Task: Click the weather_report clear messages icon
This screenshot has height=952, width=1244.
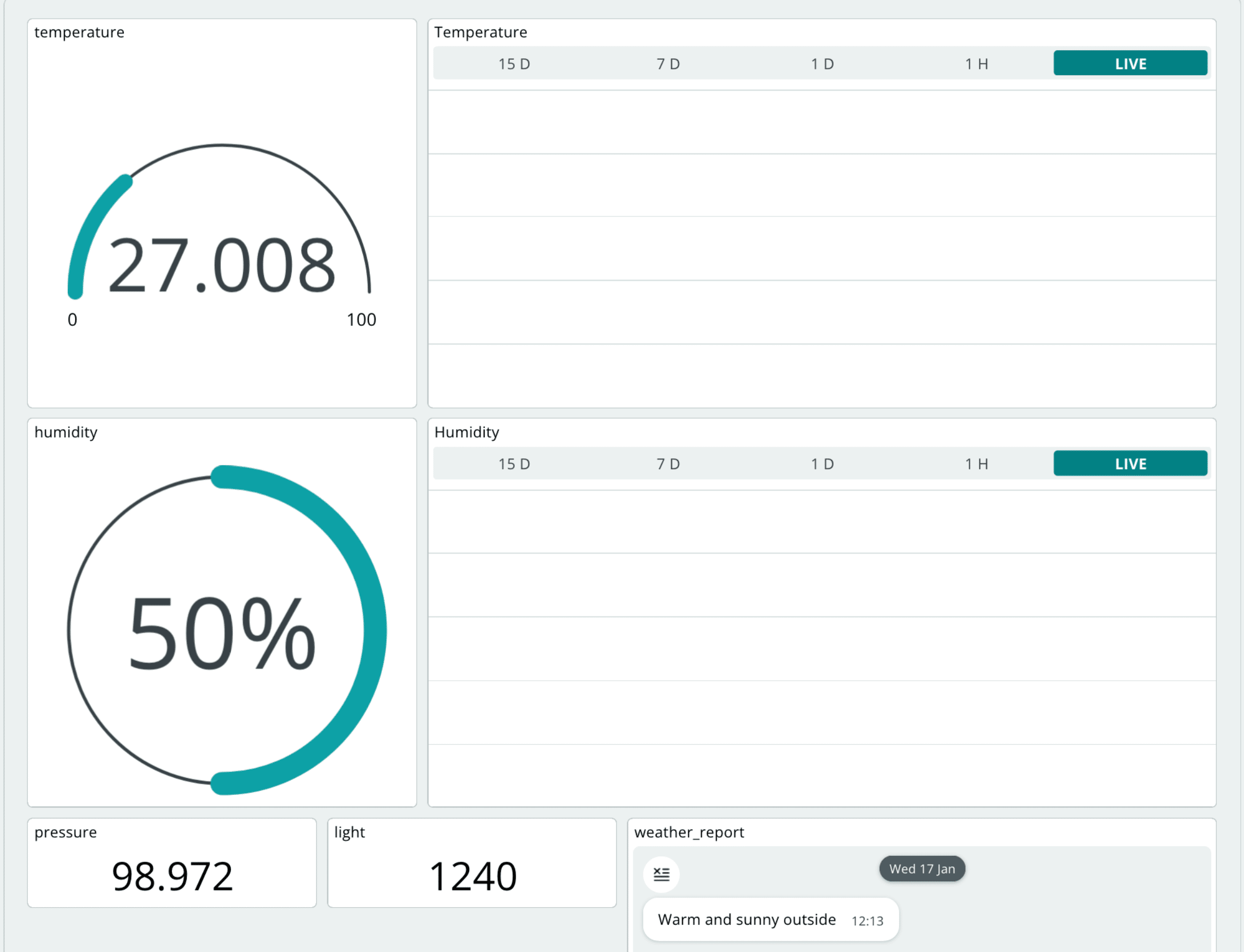Action: (x=661, y=874)
